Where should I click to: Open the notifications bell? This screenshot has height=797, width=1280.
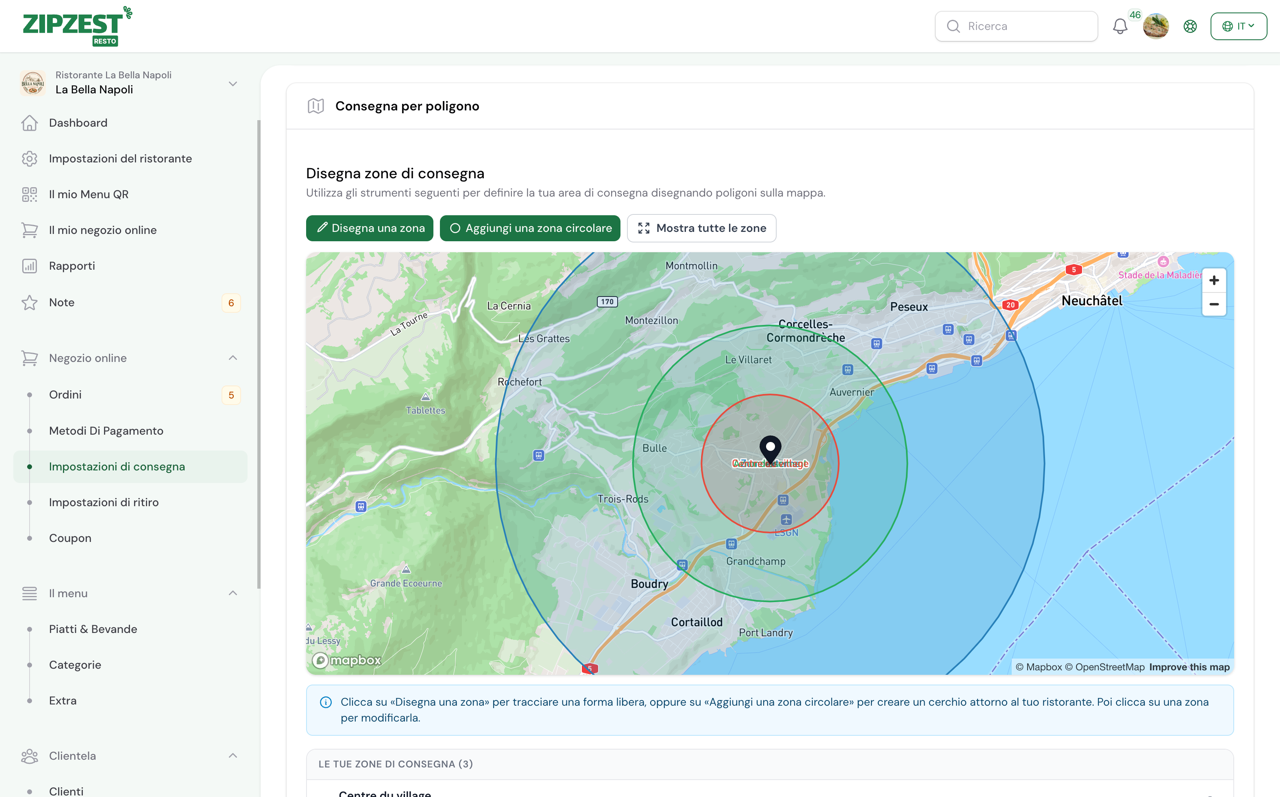[x=1120, y=27]
